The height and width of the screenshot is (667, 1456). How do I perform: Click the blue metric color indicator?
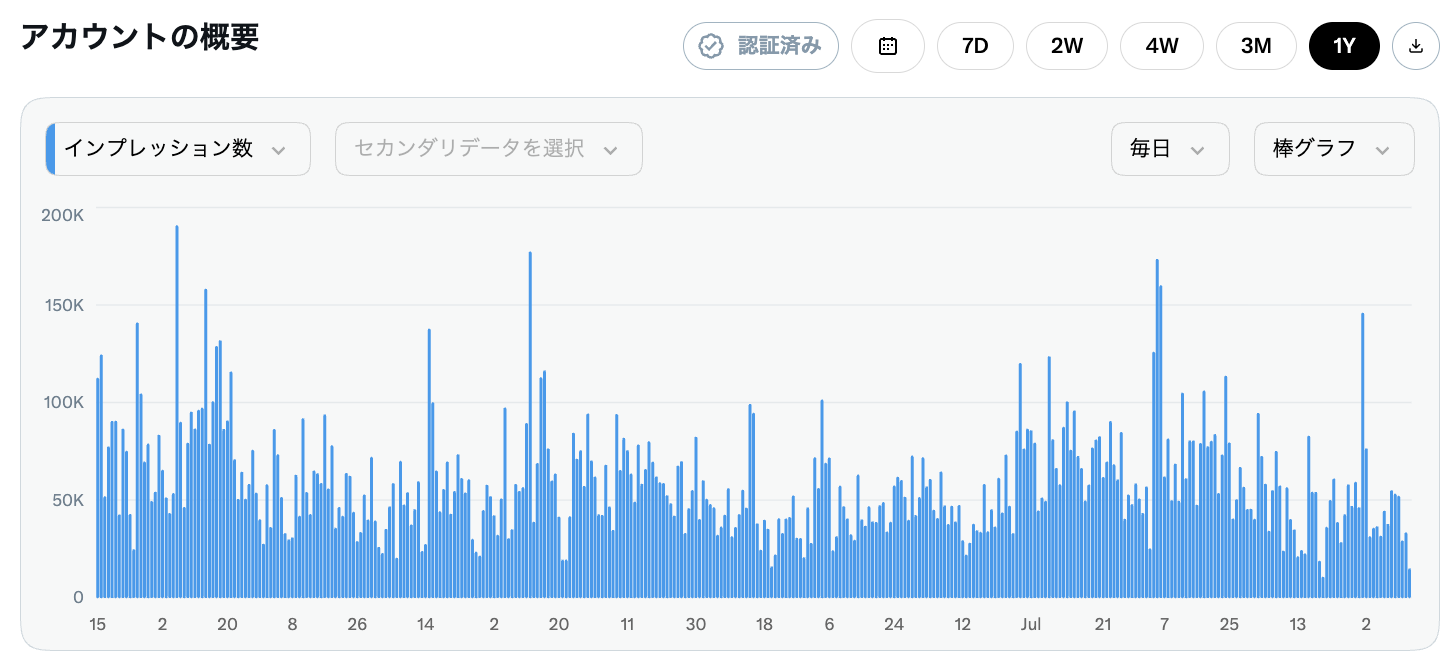[50, 149]
